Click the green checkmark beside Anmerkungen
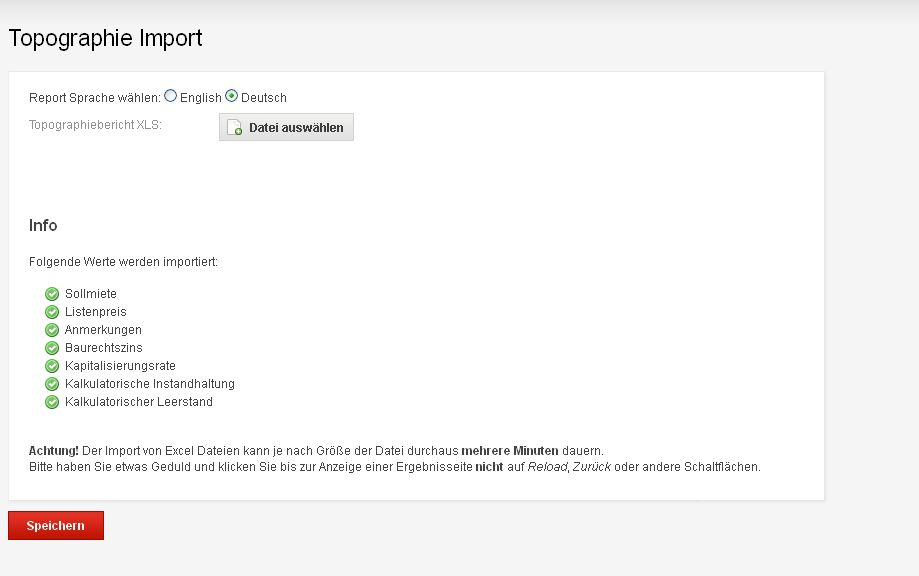Image resolution: width=919 pixels, height=576 pixels. pos(52,330)
